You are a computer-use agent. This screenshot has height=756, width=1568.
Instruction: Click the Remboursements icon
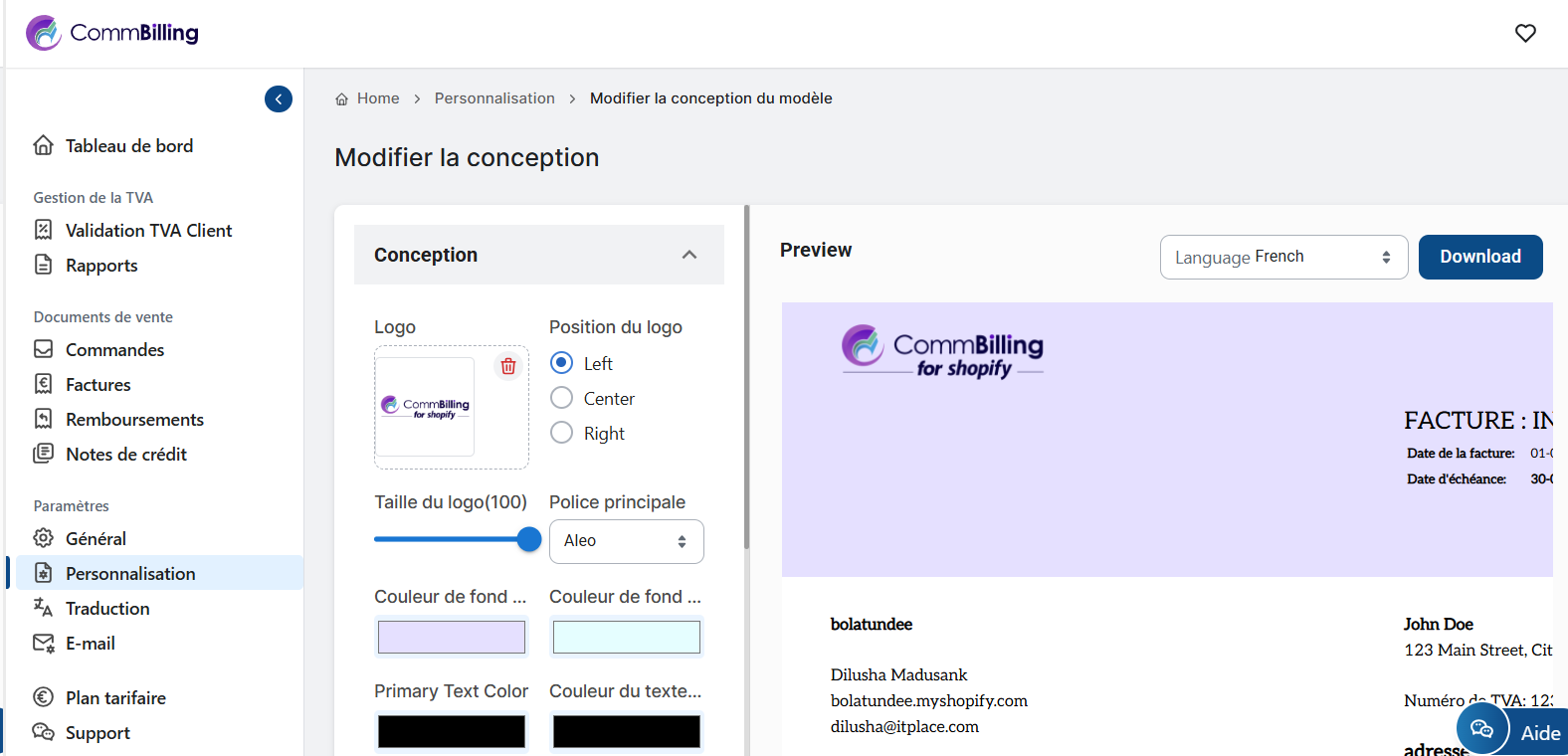point(43,419)
